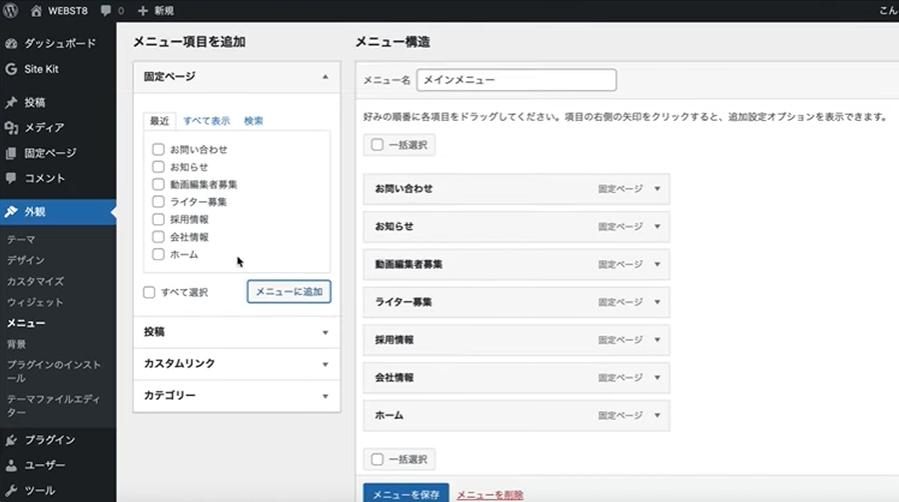Expand the カスタムリンク panel
This screenshot has width=899, height=502.
click(236, 364)
